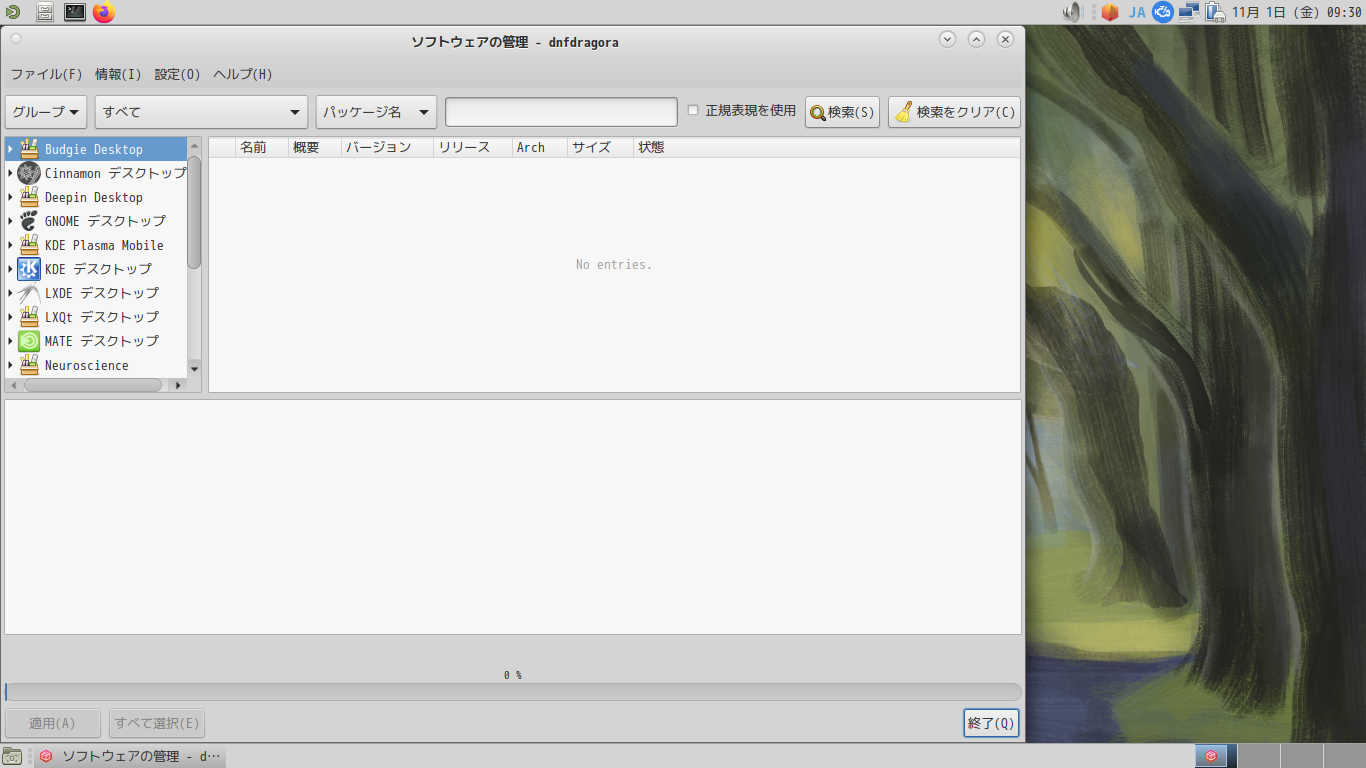
Task: Expand the KDE Plasma Mobile group
Action: 10,244
